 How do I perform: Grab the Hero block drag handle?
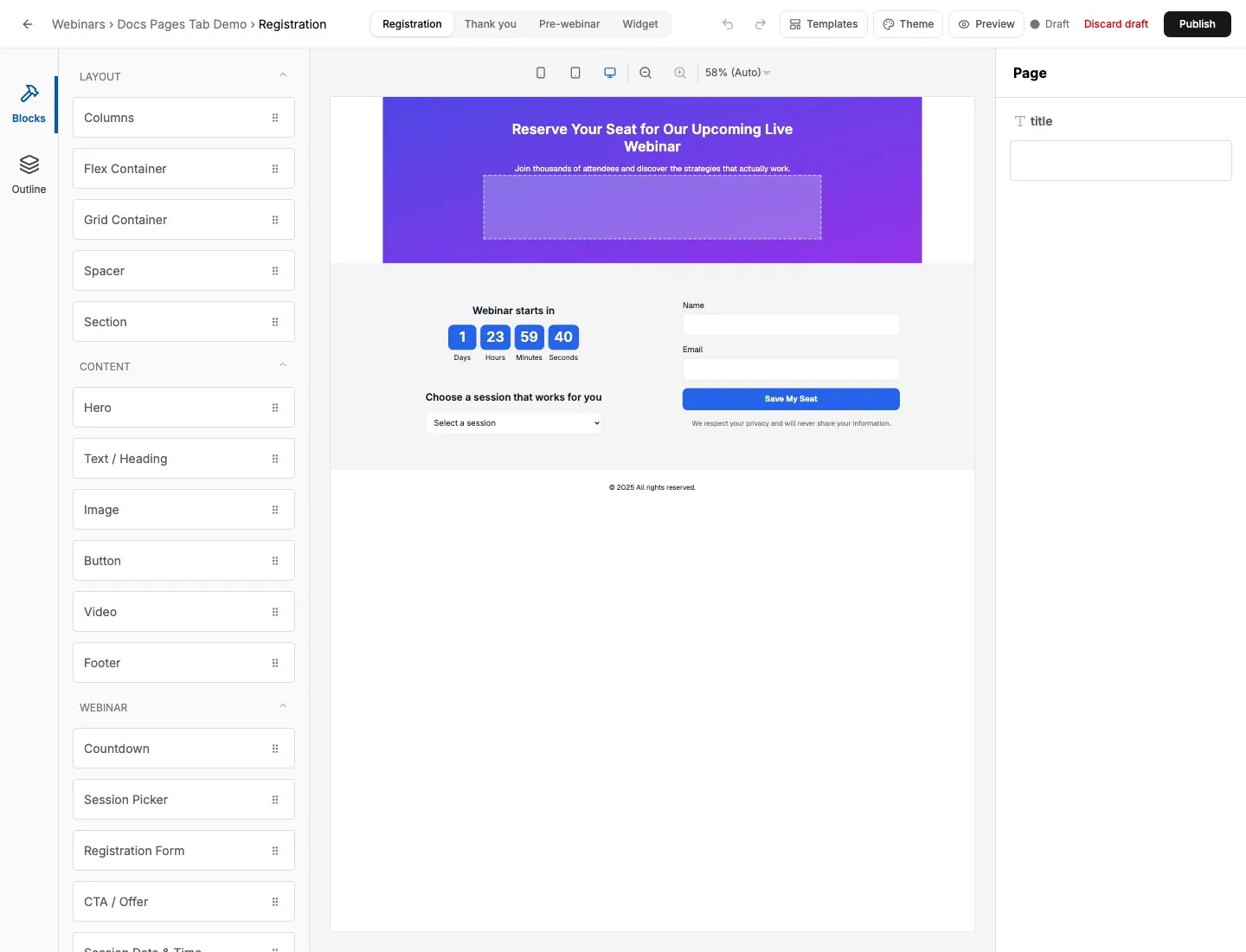click(275, 408)
